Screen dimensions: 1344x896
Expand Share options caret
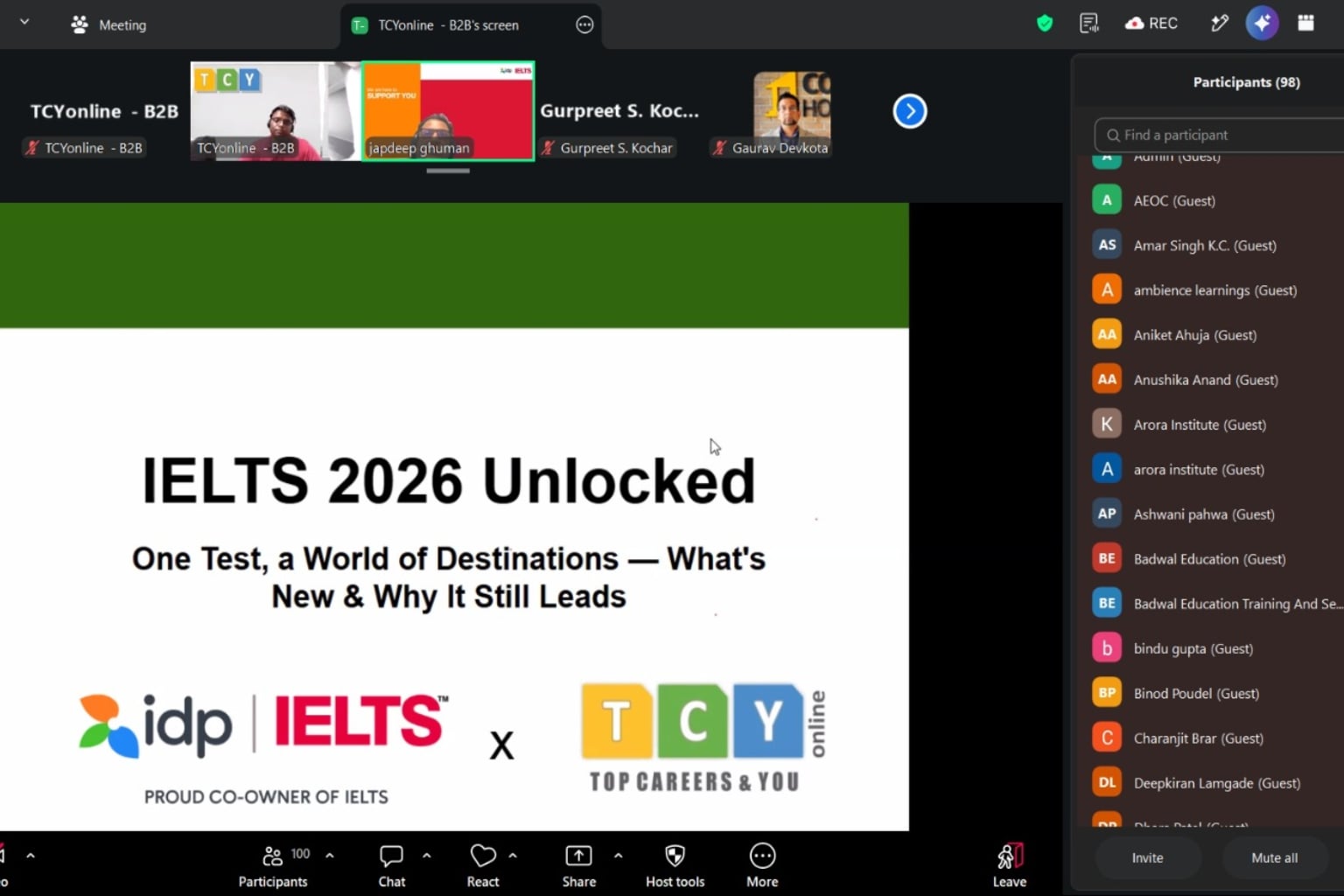point(619,855)
